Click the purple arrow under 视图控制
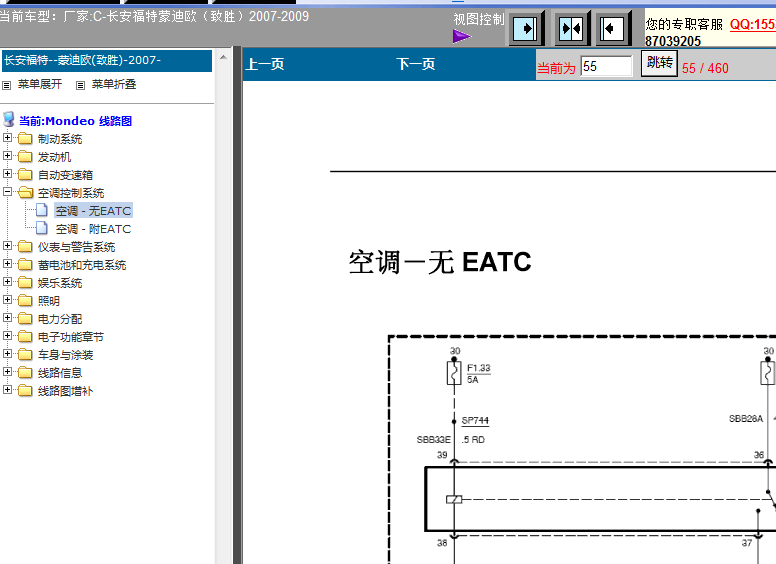The width and height of the screenshot is (776, 564). click(461, 37)
